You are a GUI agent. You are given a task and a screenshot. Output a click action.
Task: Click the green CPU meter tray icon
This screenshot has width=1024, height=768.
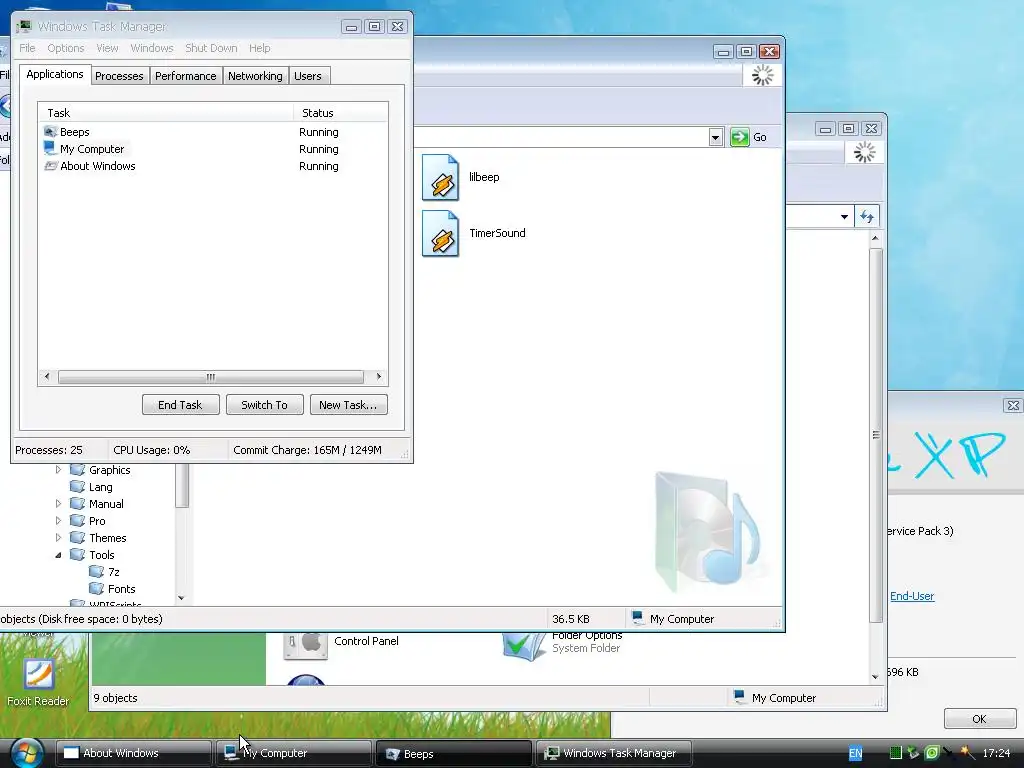pos(896,753)
